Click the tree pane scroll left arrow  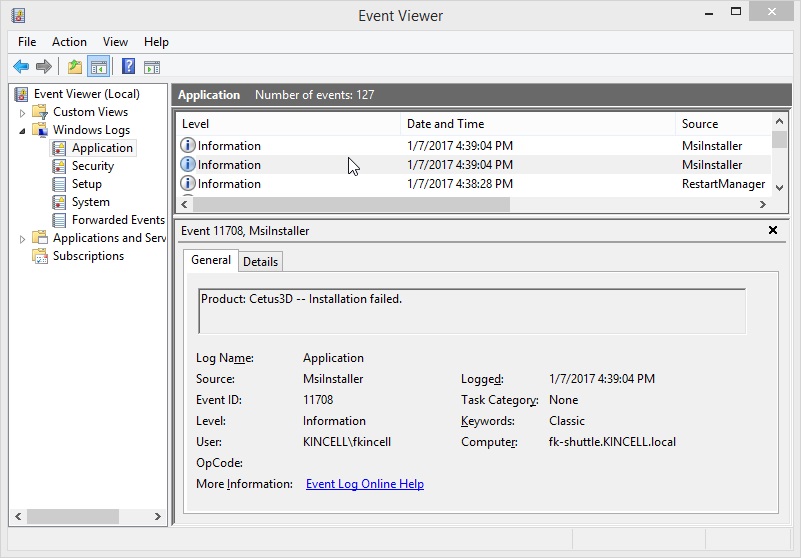(18, 517)
